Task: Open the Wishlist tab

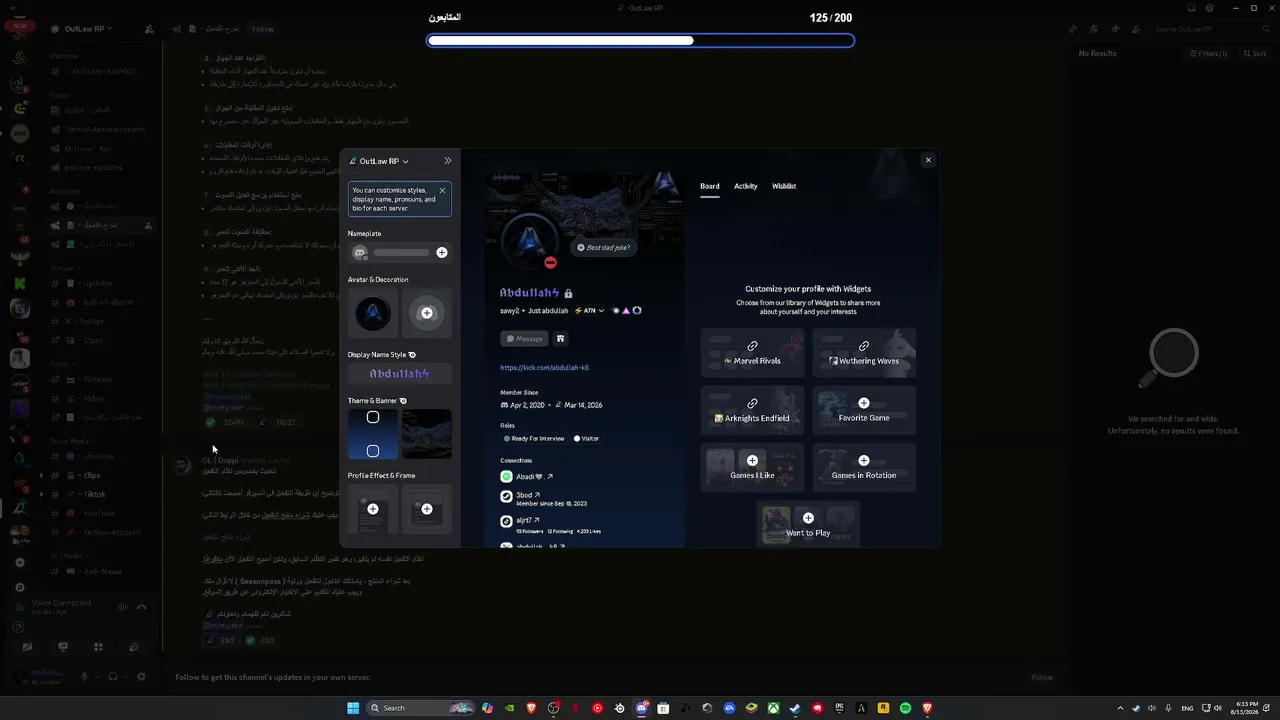Action: tap(784, 186)
